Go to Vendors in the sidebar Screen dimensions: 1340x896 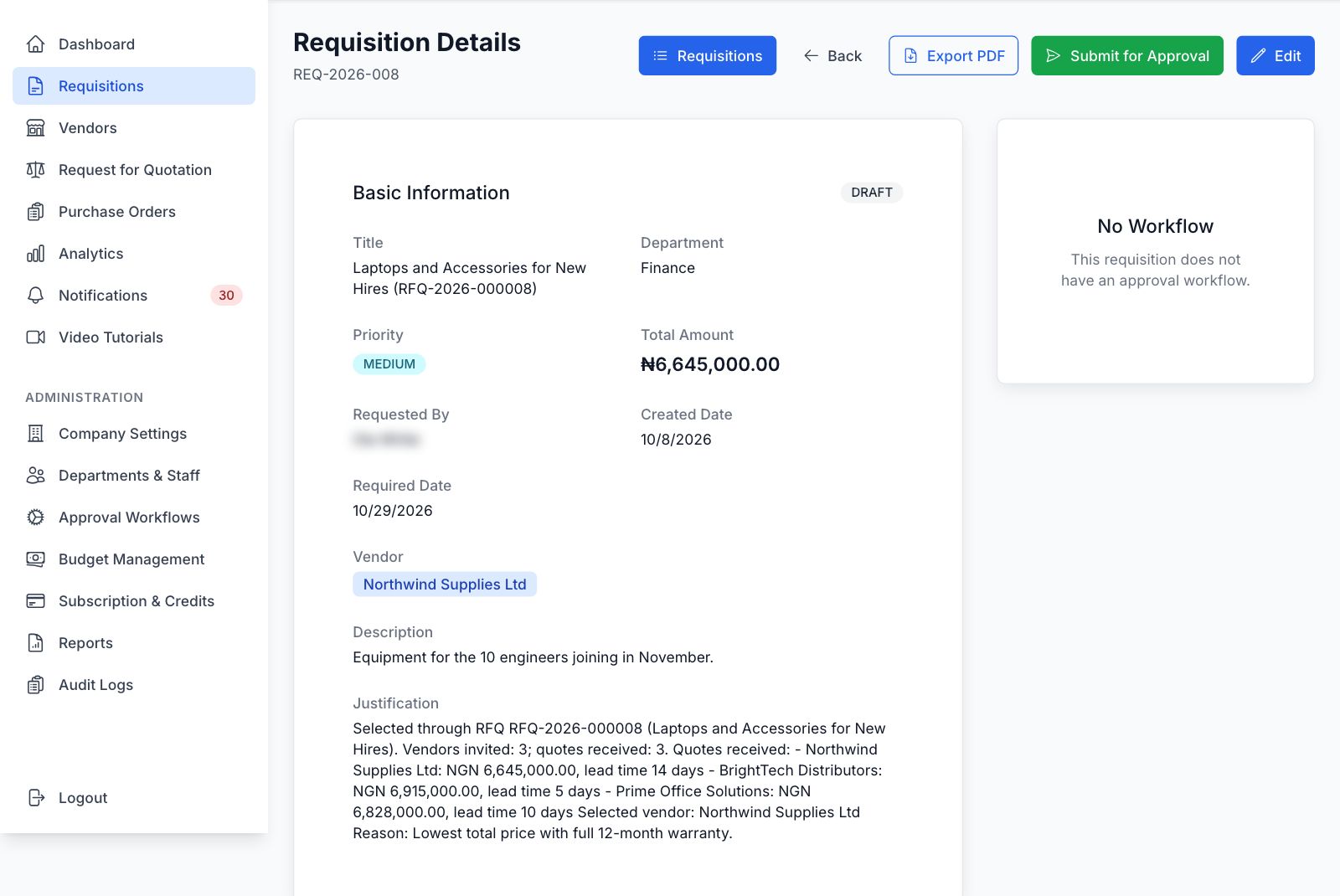point(134,128)
